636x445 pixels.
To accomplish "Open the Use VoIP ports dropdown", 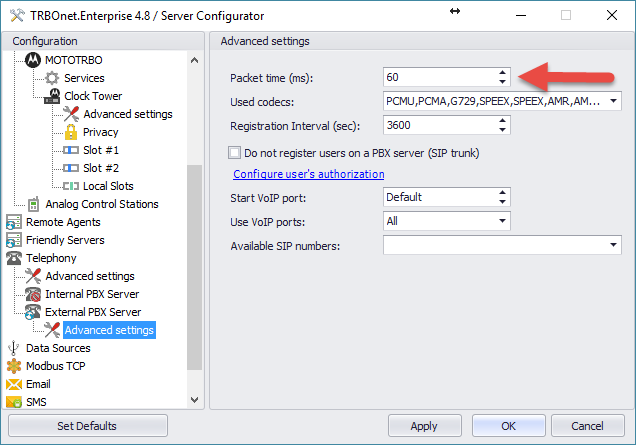I will [502, 221].
